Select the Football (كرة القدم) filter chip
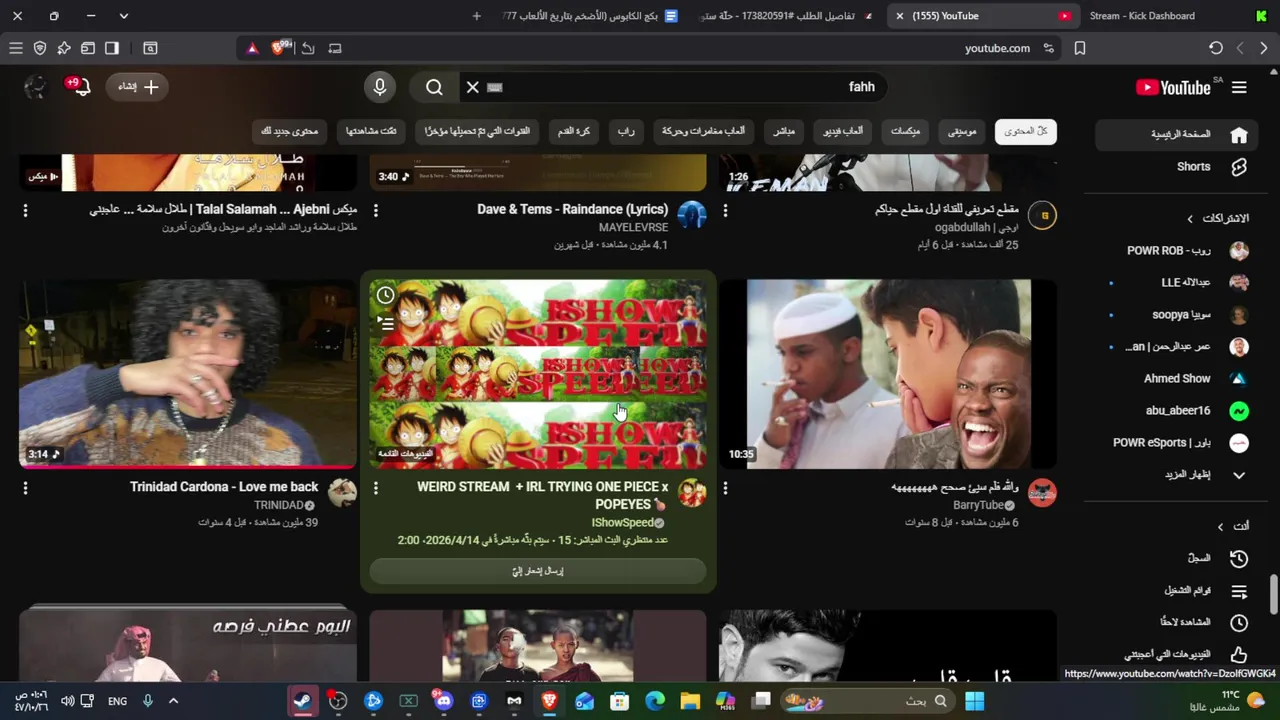 573,131
